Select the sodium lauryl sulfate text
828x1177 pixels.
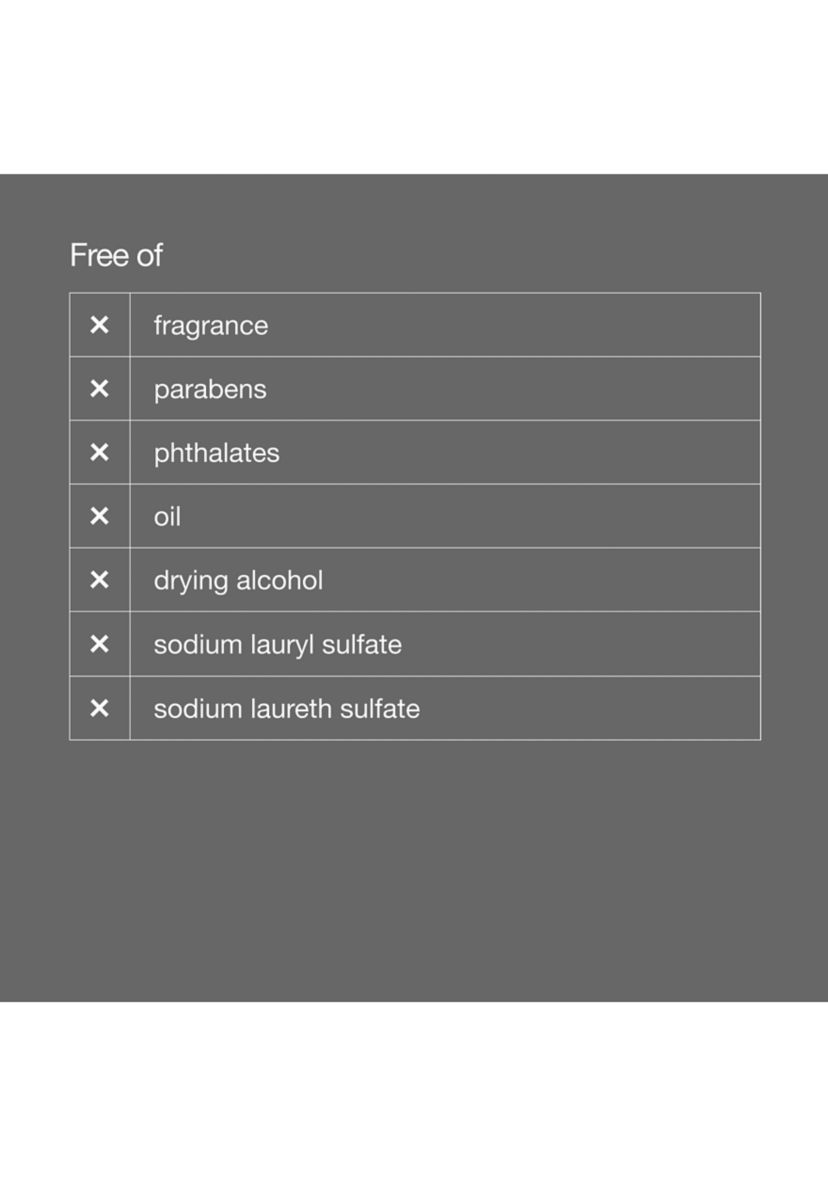278,645
